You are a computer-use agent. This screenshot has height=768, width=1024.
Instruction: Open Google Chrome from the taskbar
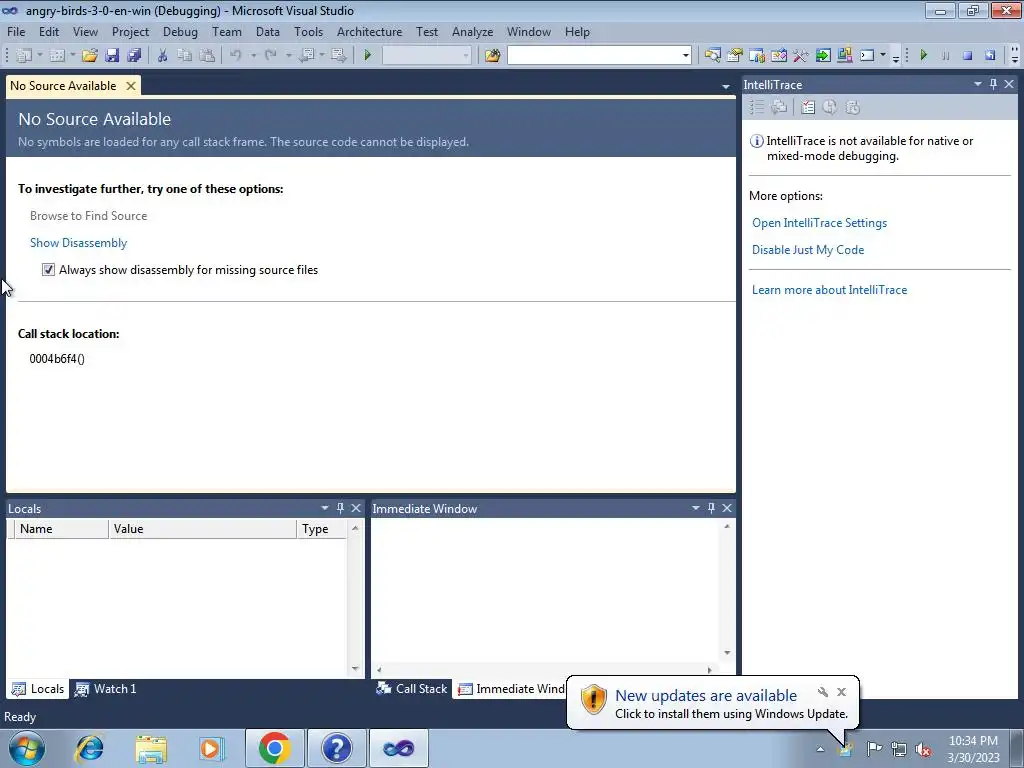pyautogui.click(x=274, y=748)
